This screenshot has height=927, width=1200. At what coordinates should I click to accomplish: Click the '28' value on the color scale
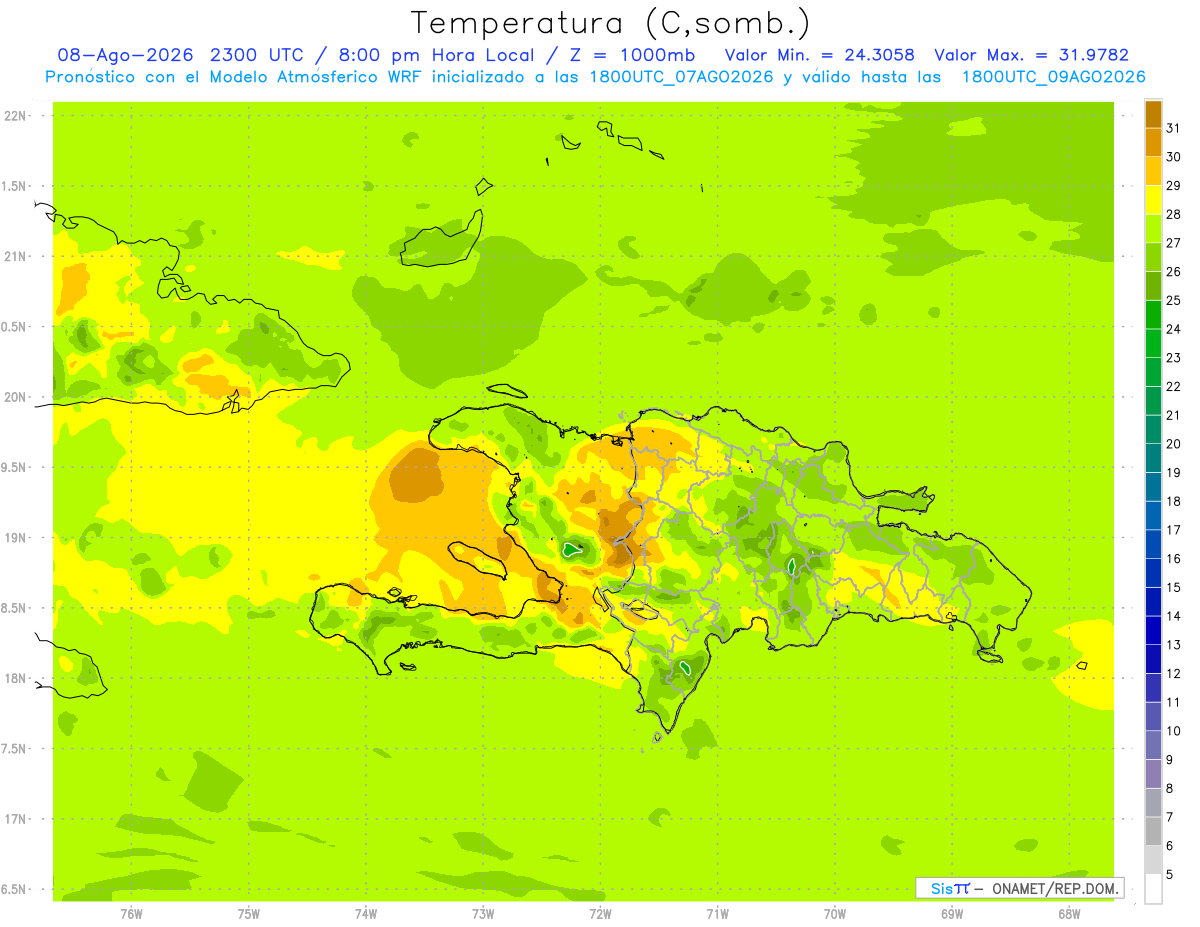(1174, 214)
